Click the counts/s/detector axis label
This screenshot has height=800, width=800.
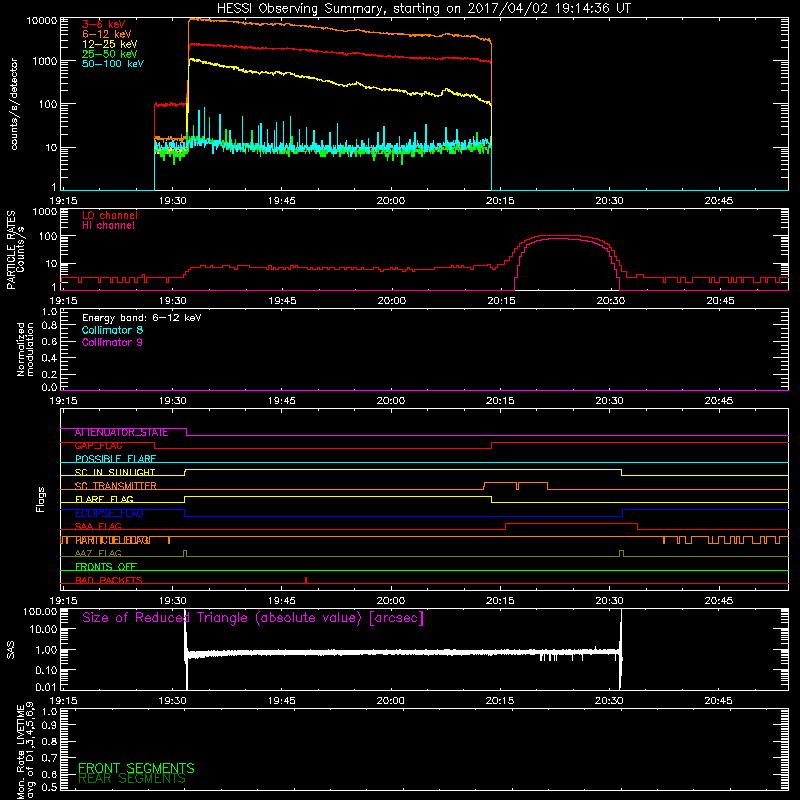click(14, 104)
